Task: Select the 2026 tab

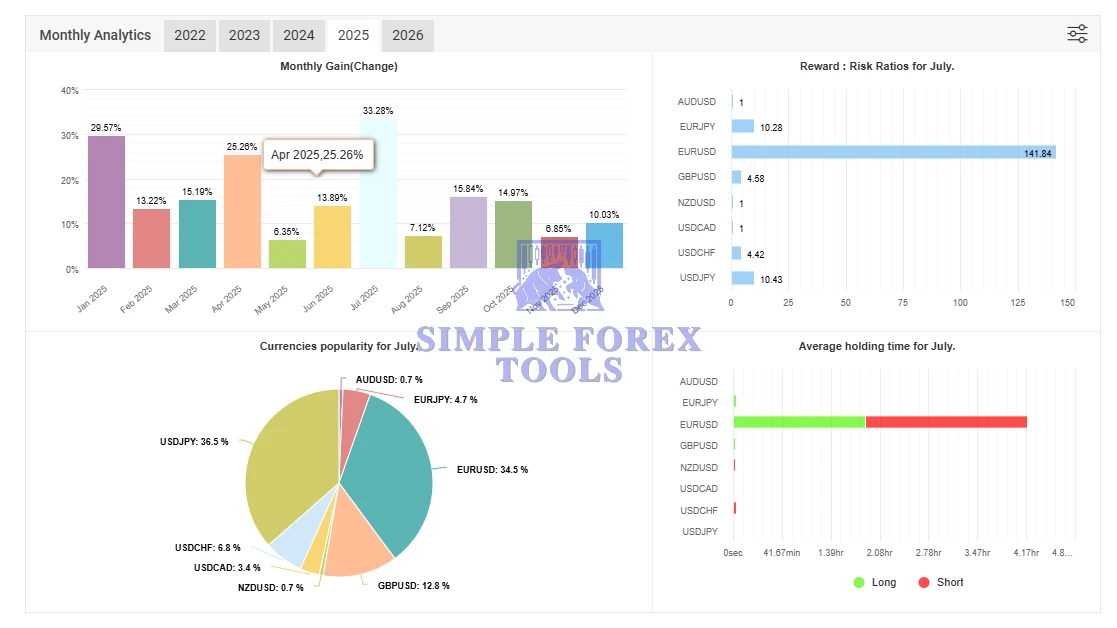Action: point(407,35)
